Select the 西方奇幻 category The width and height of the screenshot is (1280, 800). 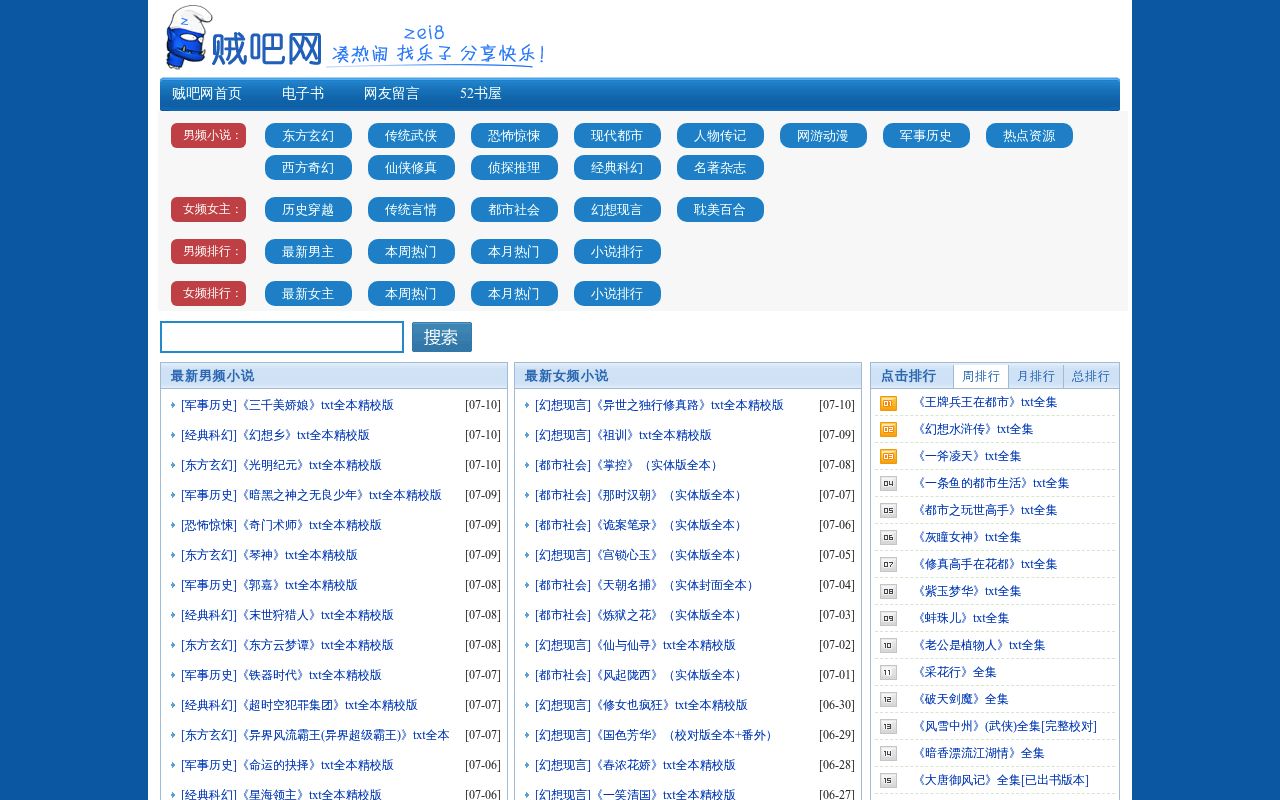(308, 168)
